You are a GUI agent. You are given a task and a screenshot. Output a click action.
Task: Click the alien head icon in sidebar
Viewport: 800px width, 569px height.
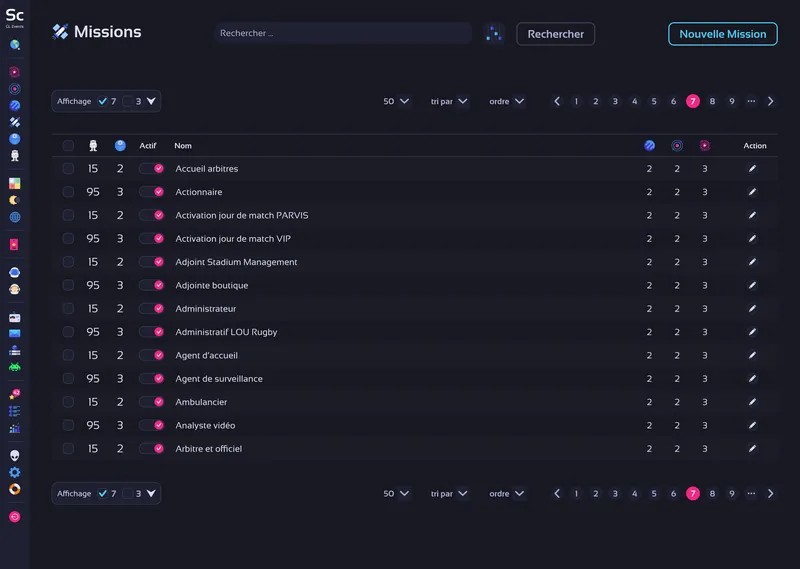[x=15, y=456]
